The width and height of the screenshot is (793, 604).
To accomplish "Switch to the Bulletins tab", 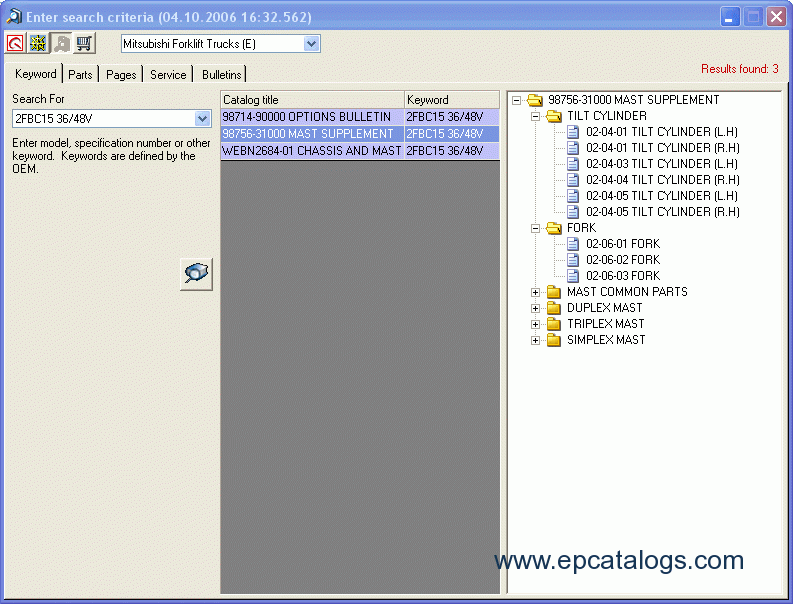I will click(222, 75).
